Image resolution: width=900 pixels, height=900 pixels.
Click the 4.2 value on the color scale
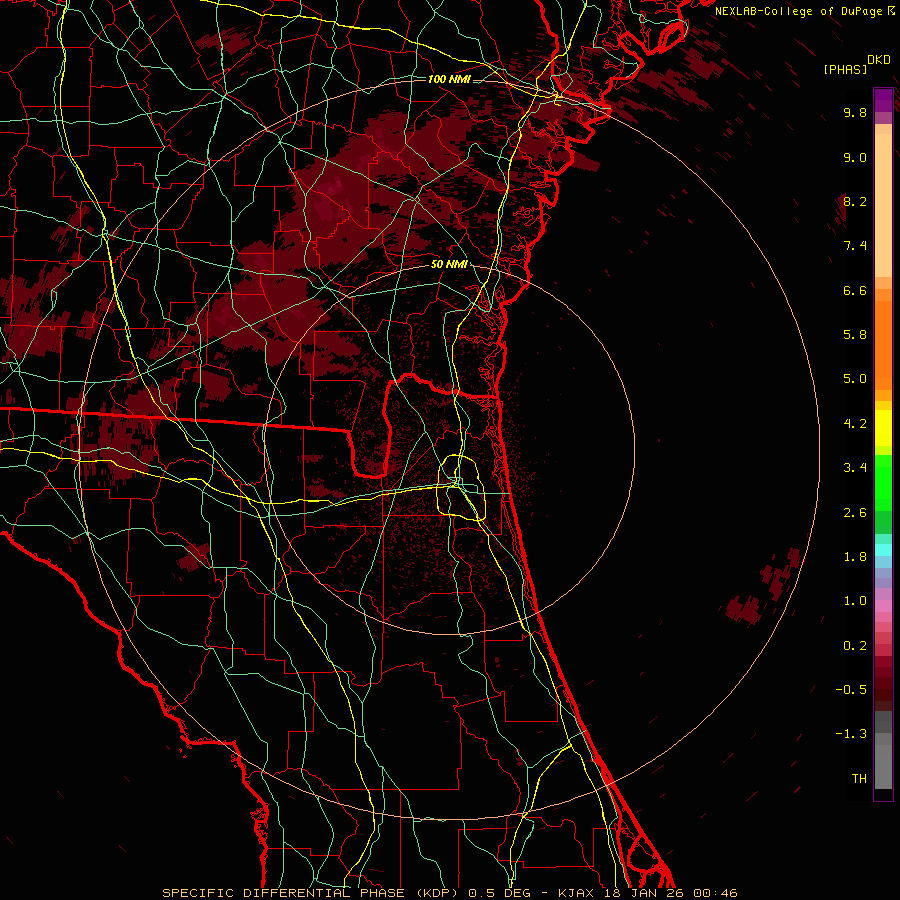coord(855,424)
